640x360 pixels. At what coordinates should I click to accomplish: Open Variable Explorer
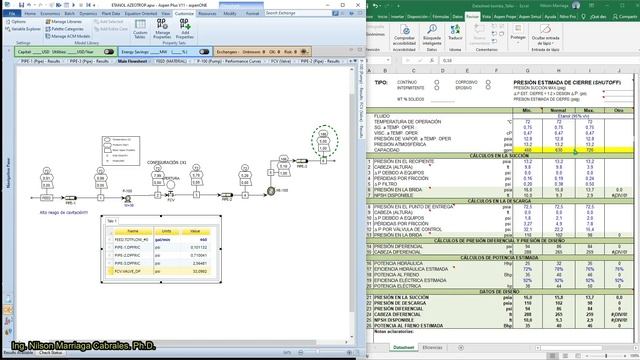(x=23, y=29)
